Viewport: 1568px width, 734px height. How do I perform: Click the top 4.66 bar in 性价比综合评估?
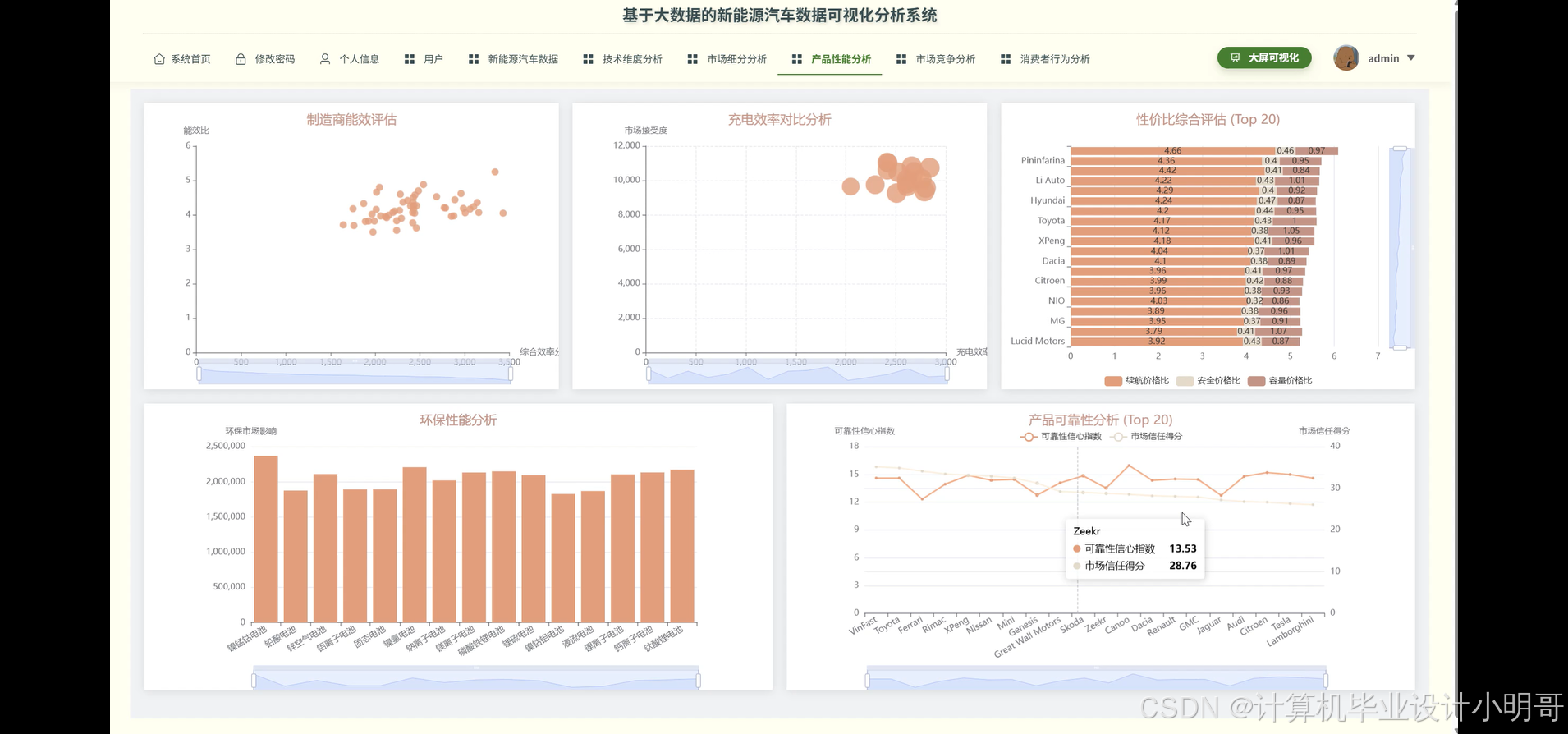[1172, 151]
